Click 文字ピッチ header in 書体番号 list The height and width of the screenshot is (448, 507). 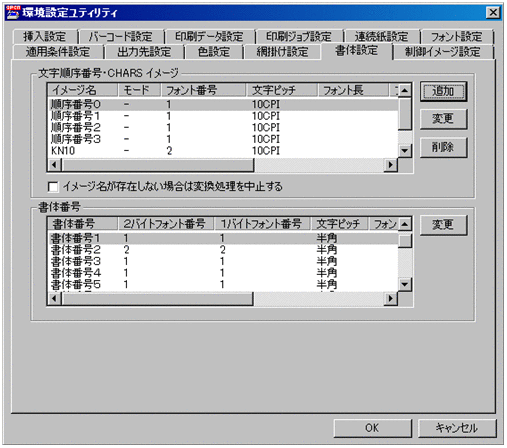[x=339, y=224]
